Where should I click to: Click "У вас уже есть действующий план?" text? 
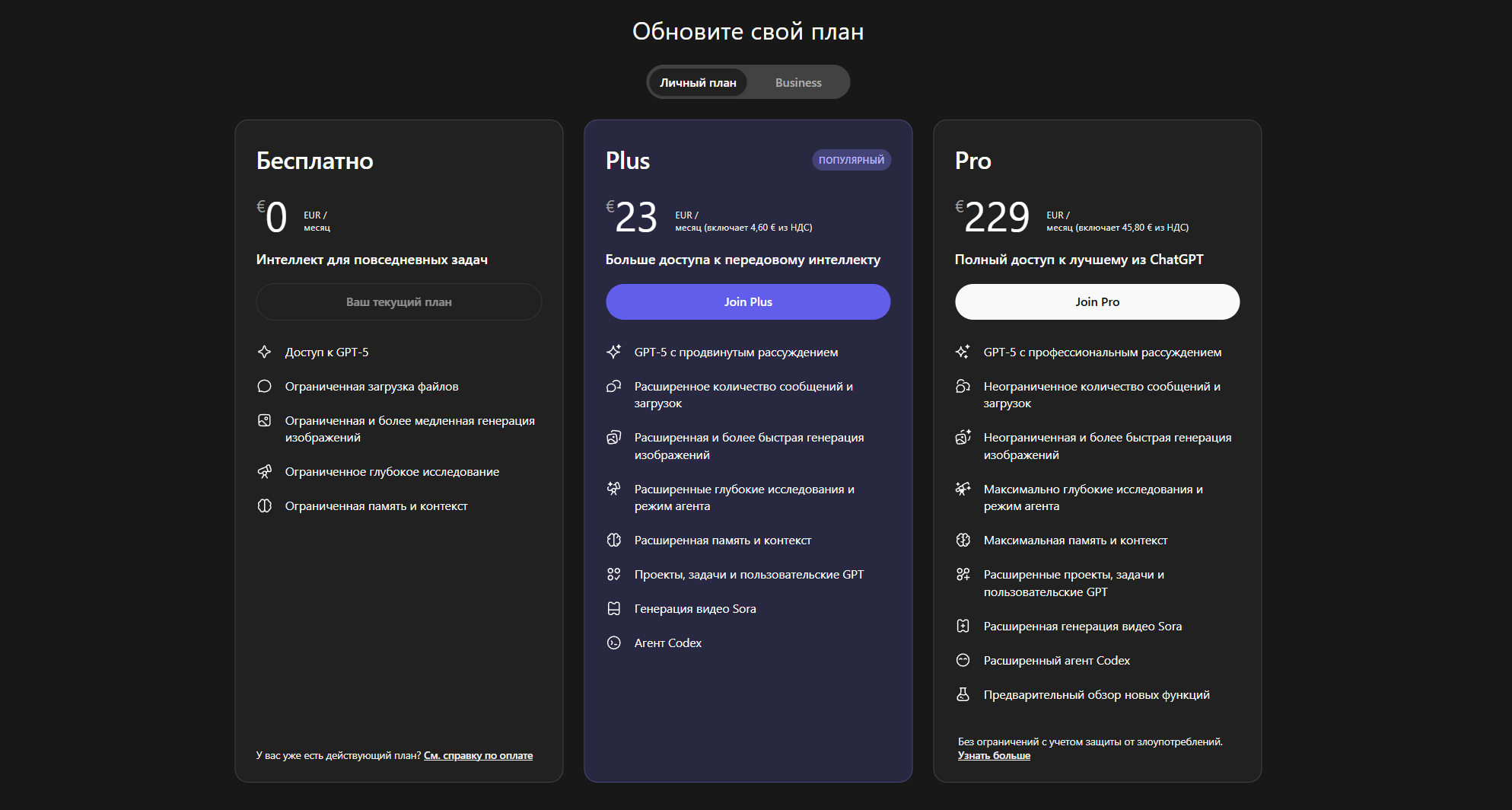coord(339,755)
